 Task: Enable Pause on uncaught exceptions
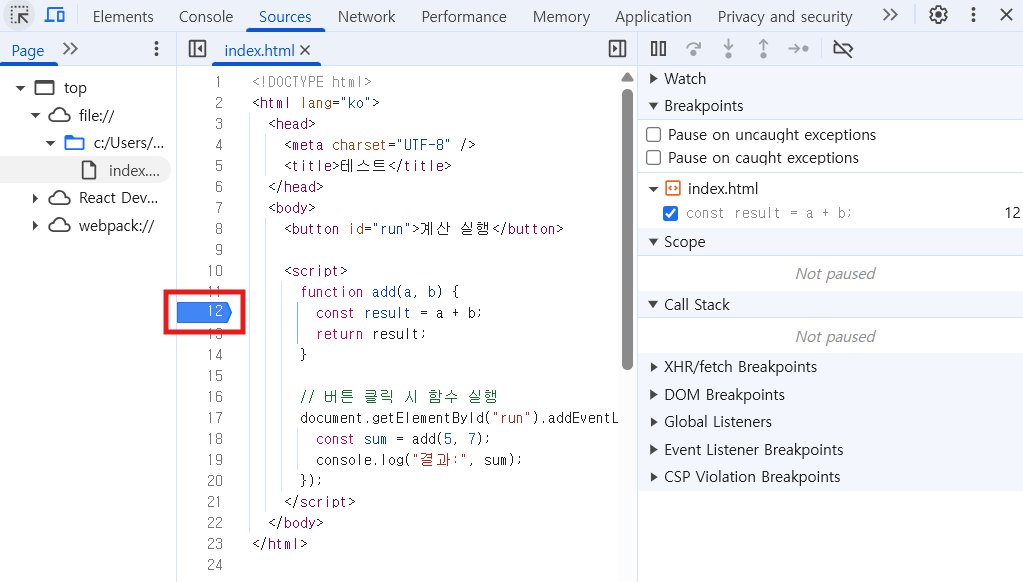[x=653, y=134]
